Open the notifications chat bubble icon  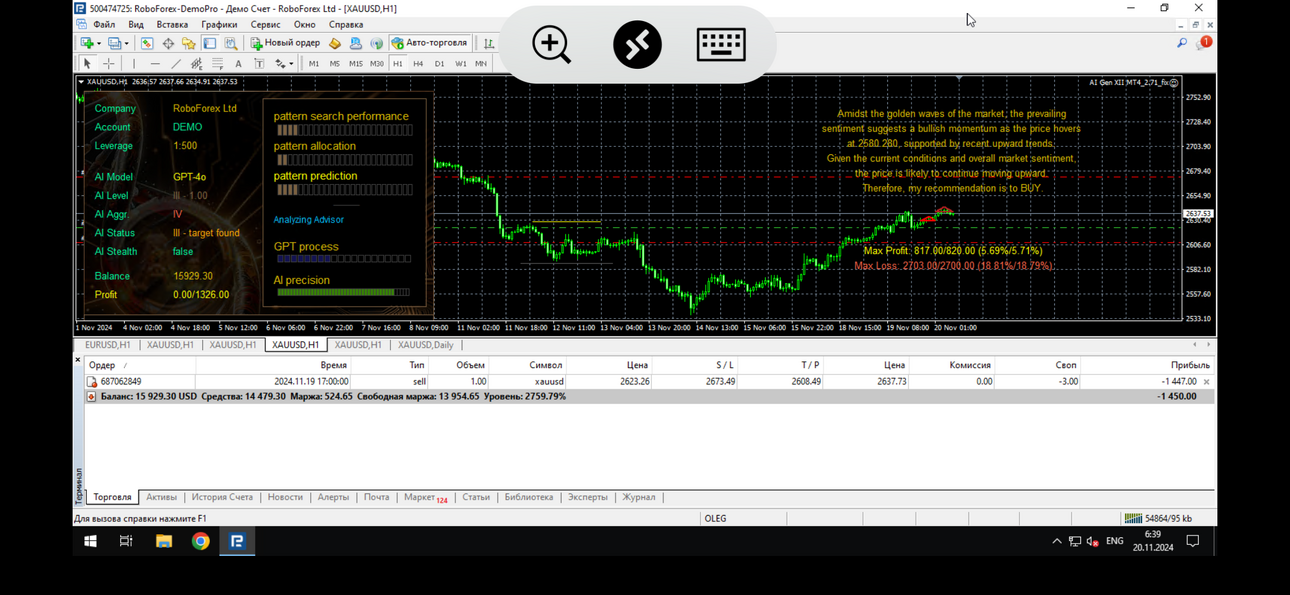click(x=1204, y=43)
